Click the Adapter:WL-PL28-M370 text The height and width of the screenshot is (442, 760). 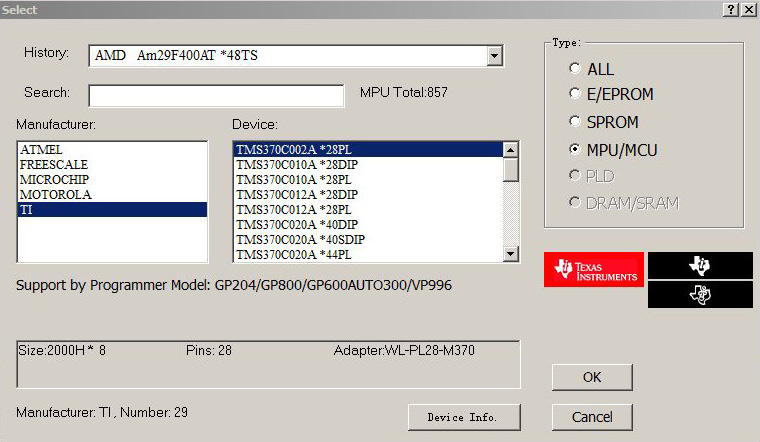pyautogui.click(x=404, y=350)
